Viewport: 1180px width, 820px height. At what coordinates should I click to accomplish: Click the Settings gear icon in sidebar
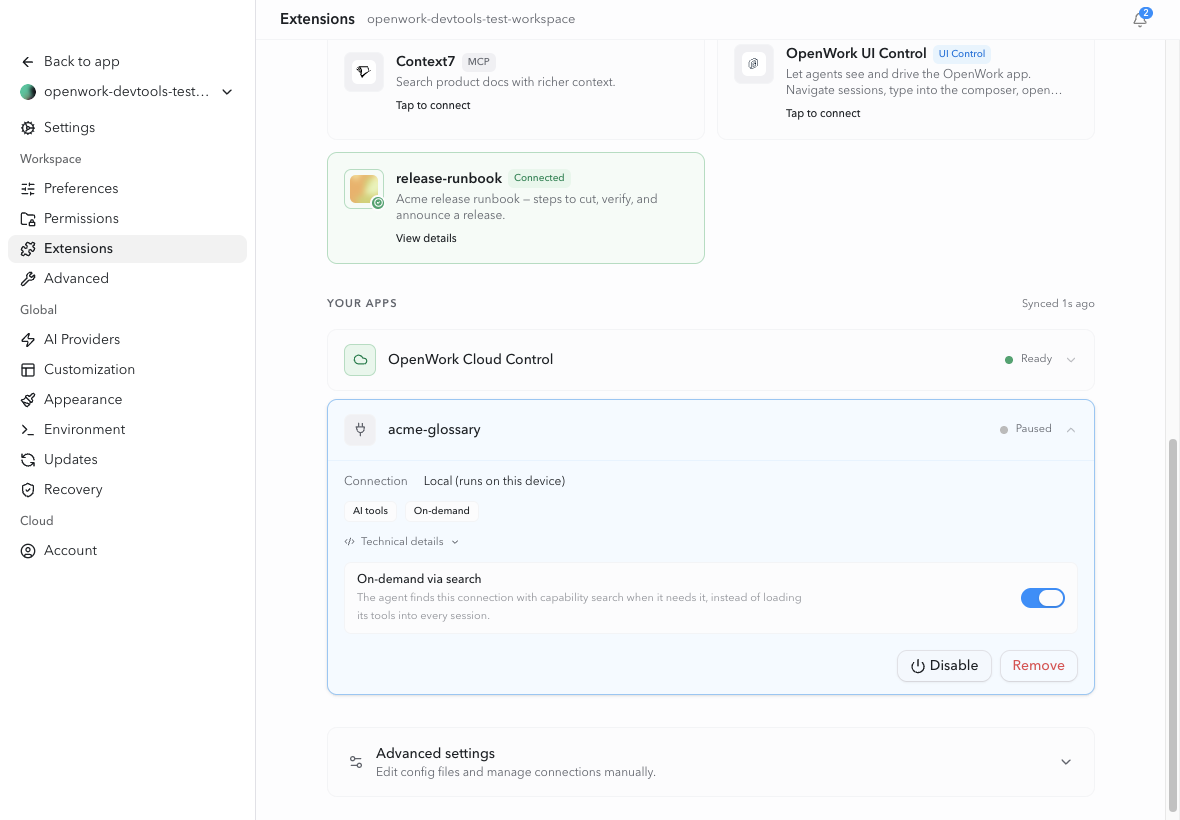click(x=28, y=128)
